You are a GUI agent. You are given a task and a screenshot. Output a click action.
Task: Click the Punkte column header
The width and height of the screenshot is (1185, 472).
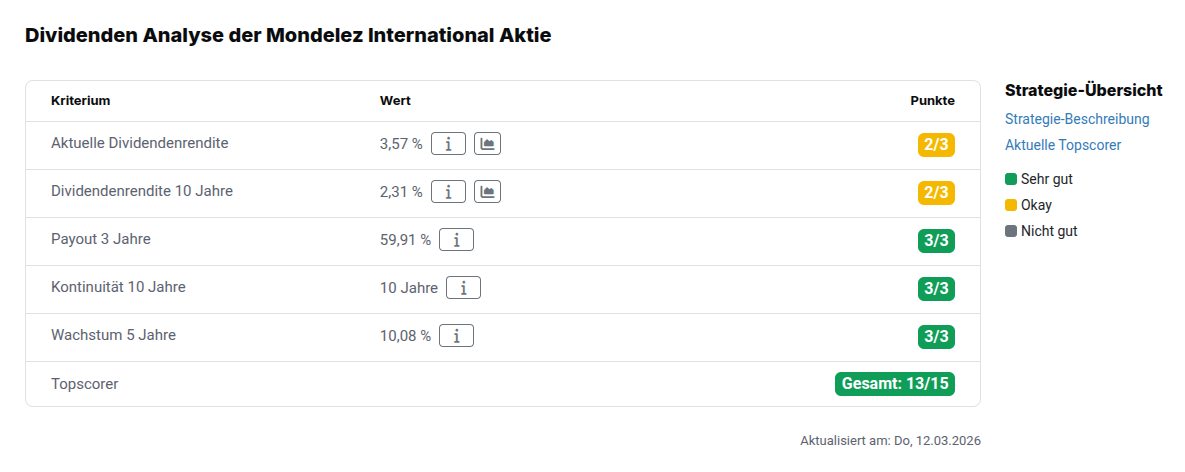932,101
